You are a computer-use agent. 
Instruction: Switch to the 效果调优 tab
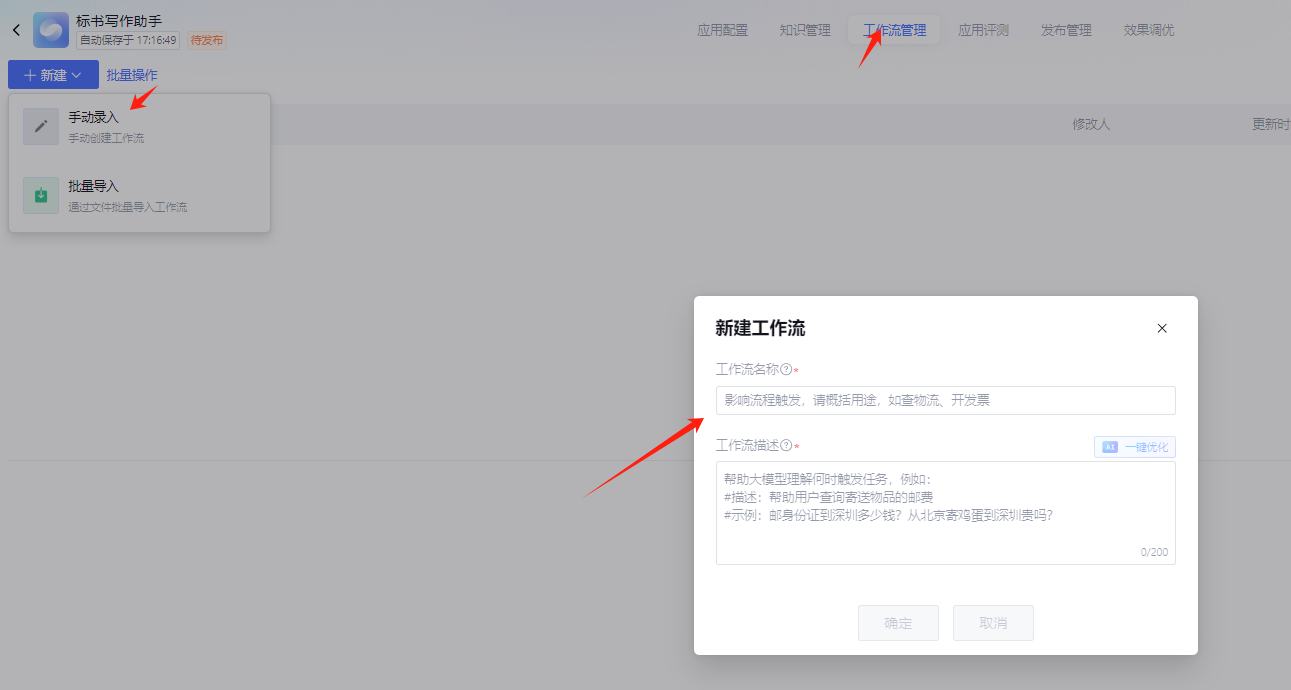tap(1149, 30)
